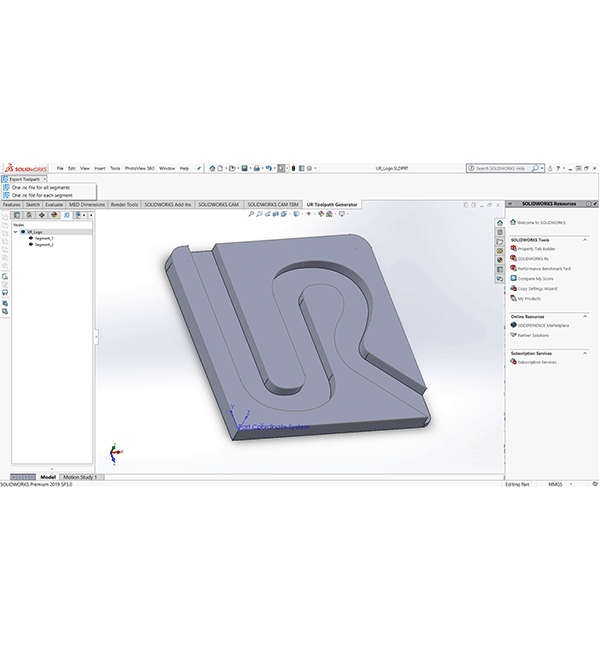Select One .nc file for each segment
The image size is (600, 650).
[x=42, y=195]
